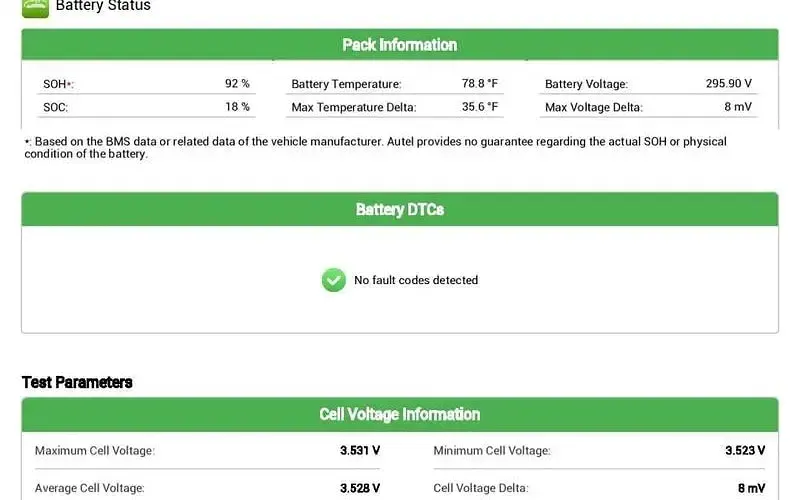Select the Minimum Cell Voltage 3.523 V value
This screenshot has height=500, width=800.
(x=745, y=451)
